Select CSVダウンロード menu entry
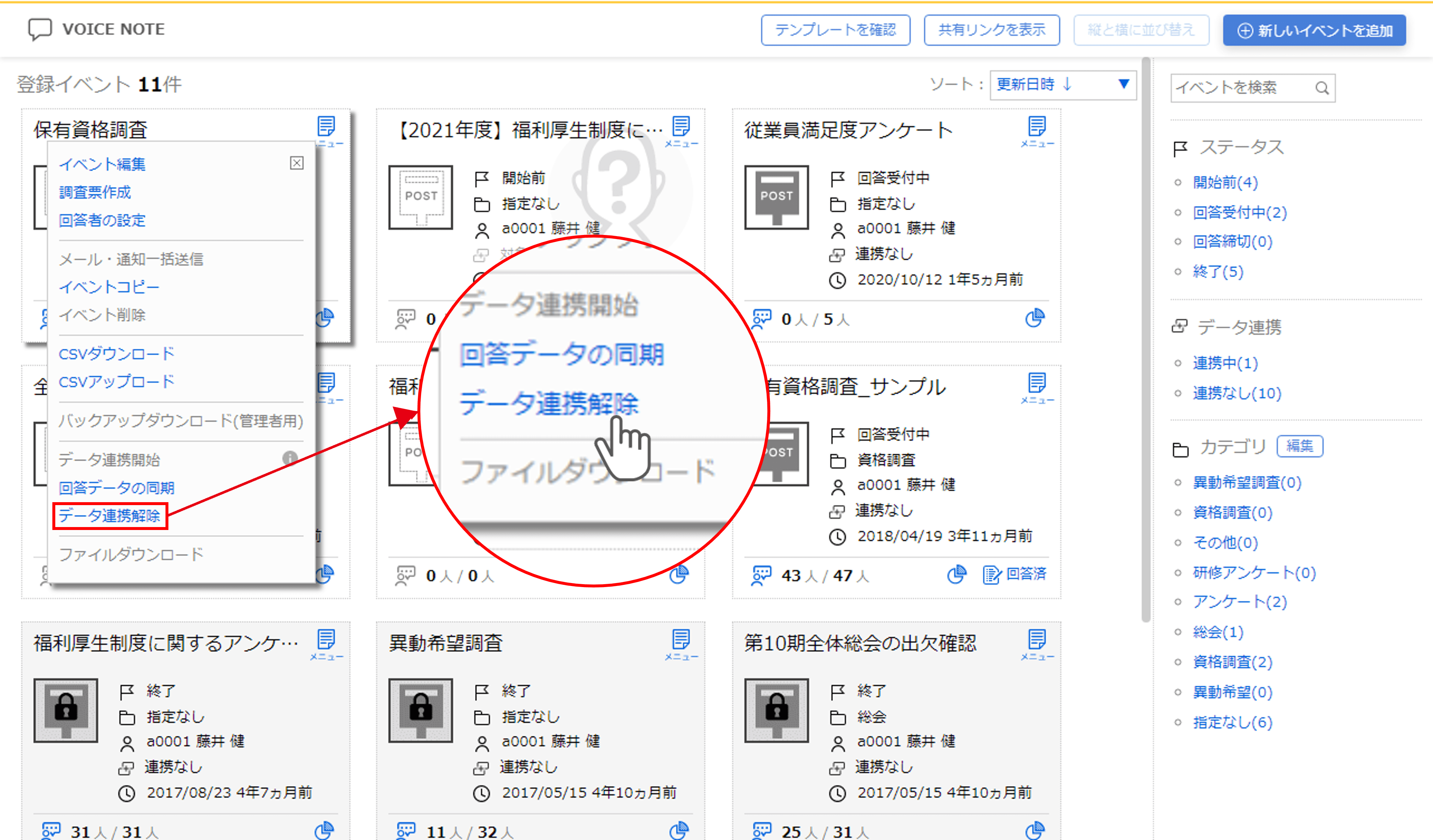The width and height of the screenshot is (1433, 840). pyautogui.click(x=116, y=354)
